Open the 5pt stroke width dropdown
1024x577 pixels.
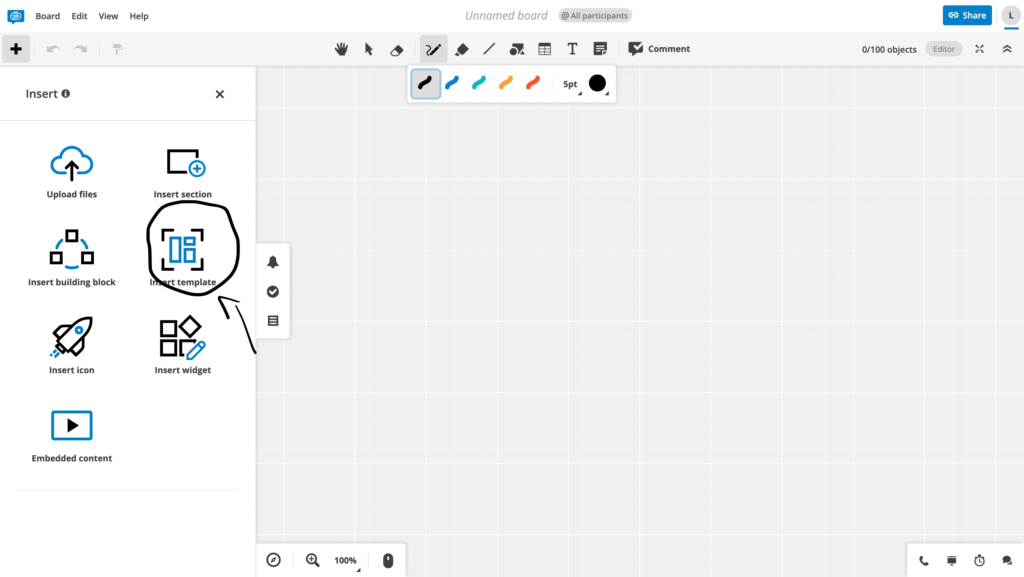pos(571,84)
